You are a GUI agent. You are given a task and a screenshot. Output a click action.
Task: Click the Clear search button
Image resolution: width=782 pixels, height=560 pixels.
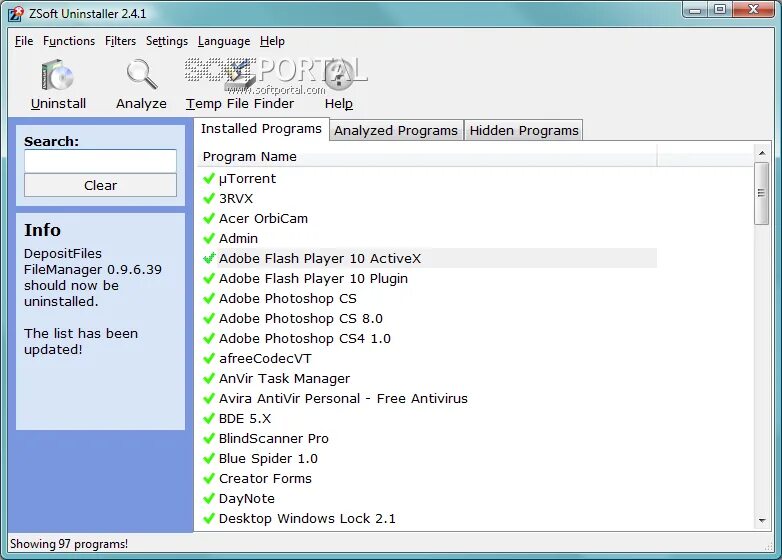point(100,185)
